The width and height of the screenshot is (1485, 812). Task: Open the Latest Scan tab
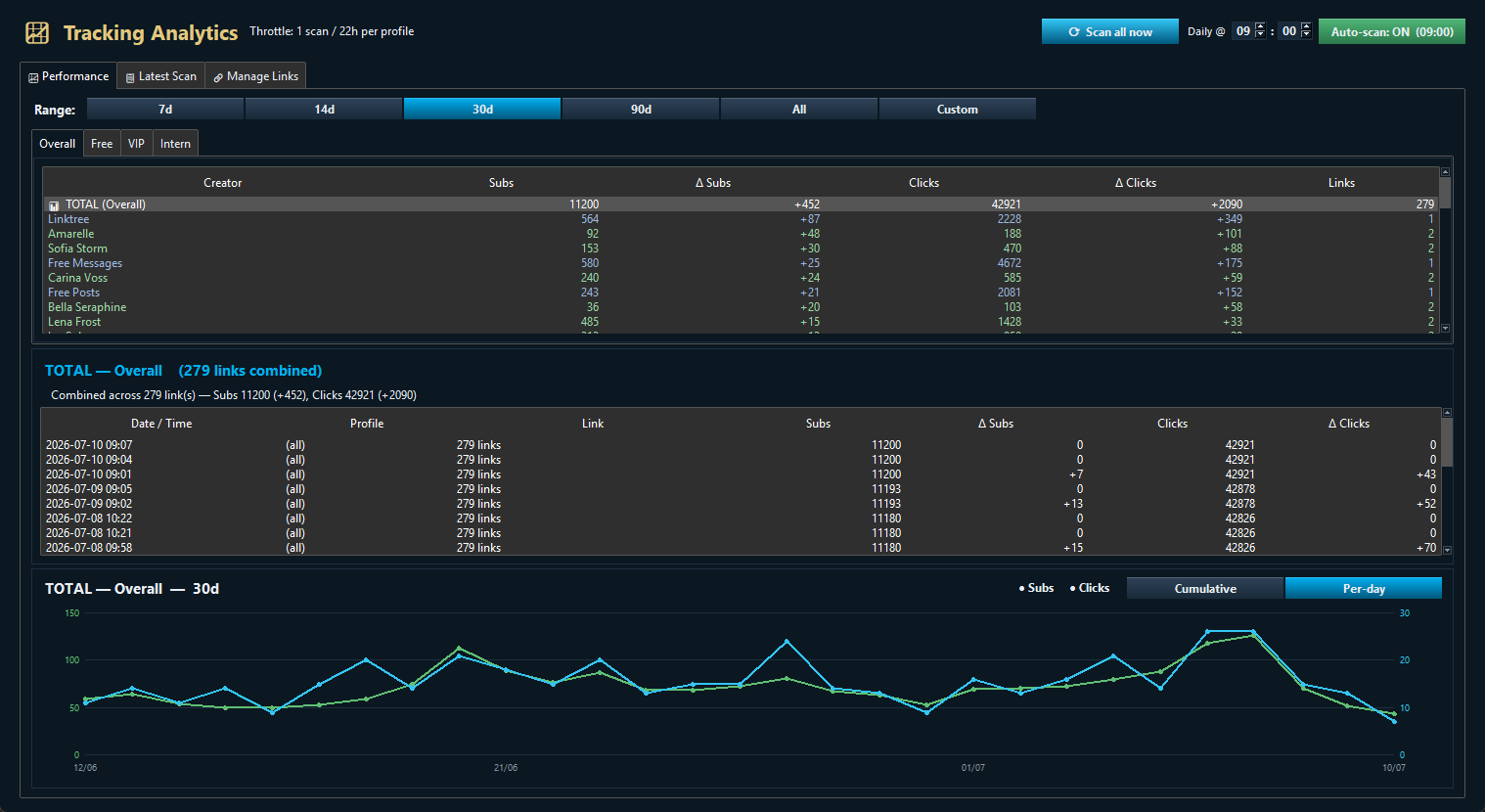161,76
